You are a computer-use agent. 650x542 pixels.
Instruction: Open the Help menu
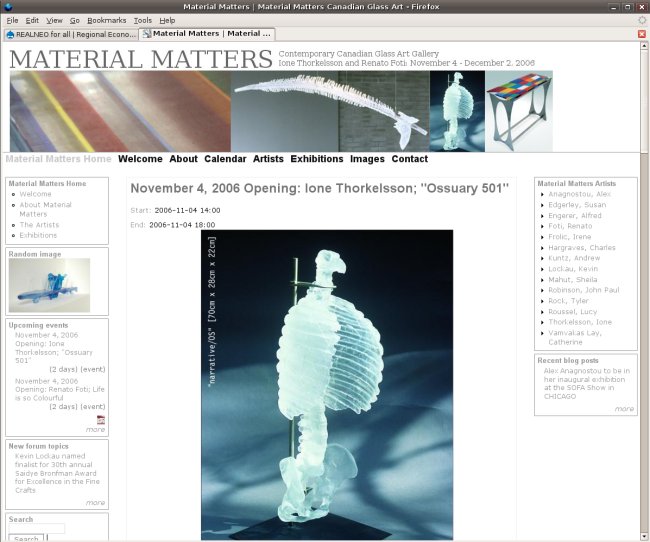167,20
